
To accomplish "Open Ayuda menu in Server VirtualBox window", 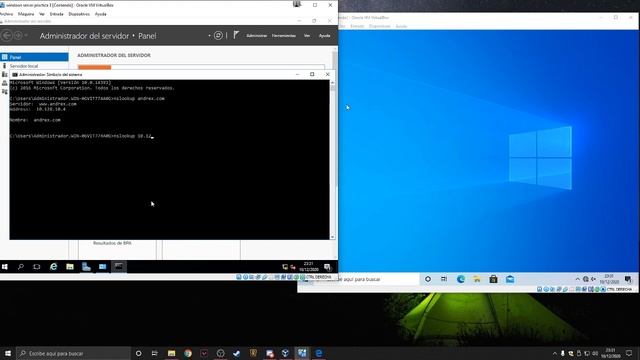I will coord(100,14).
